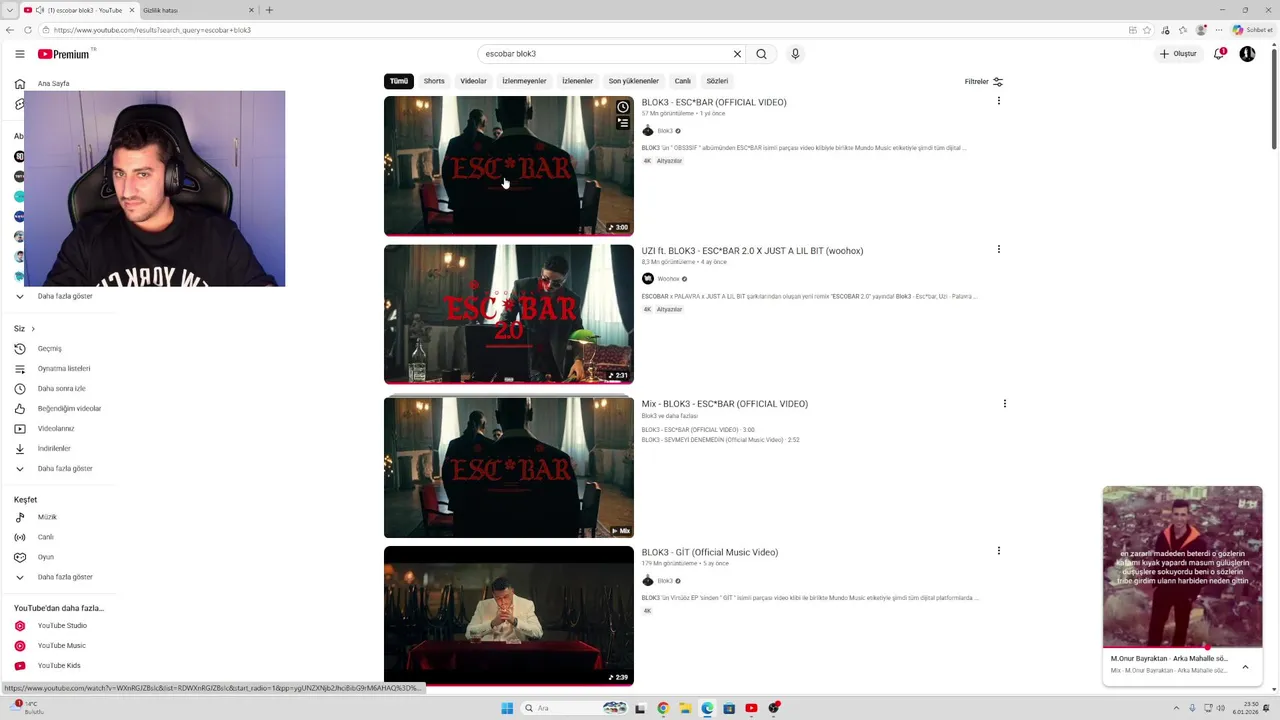Image resolution: width=1280 pixels, height=720 pixels.
Task: Open Canlı in Keşfet sidebar section
Action: coord(46,537)
